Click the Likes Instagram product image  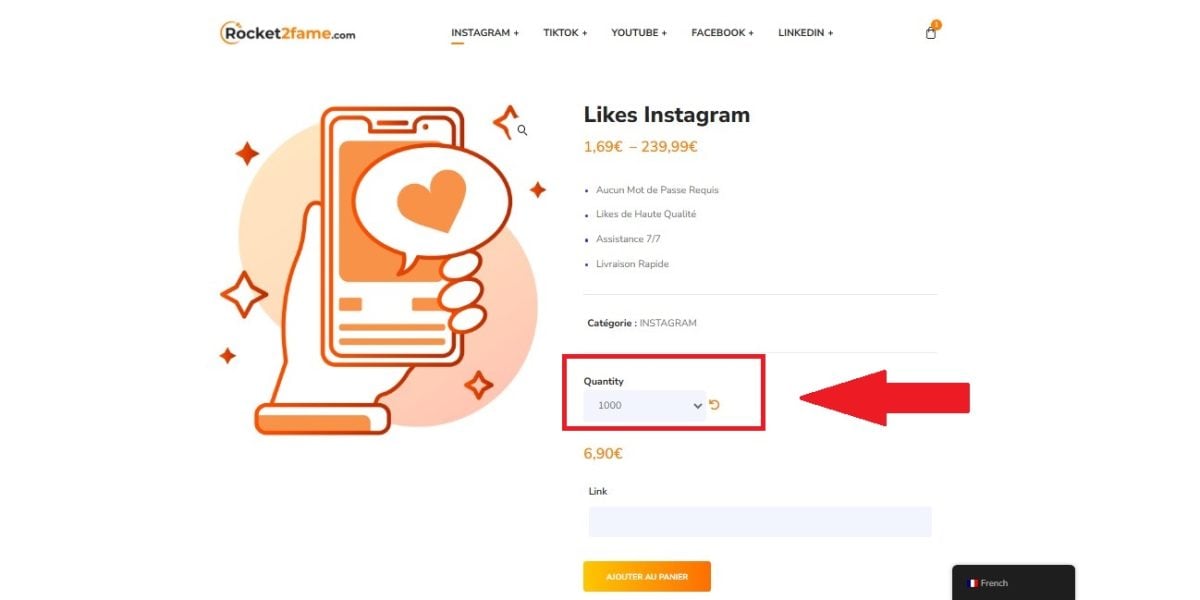click(x=380, y=270)
